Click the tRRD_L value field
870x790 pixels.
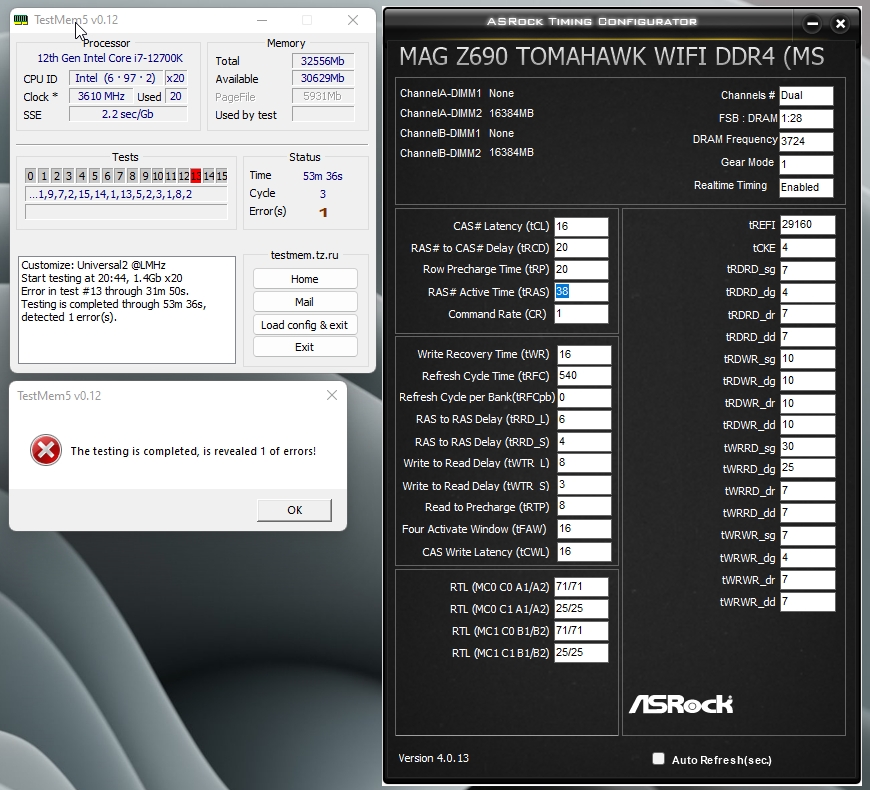pos(584,419)
